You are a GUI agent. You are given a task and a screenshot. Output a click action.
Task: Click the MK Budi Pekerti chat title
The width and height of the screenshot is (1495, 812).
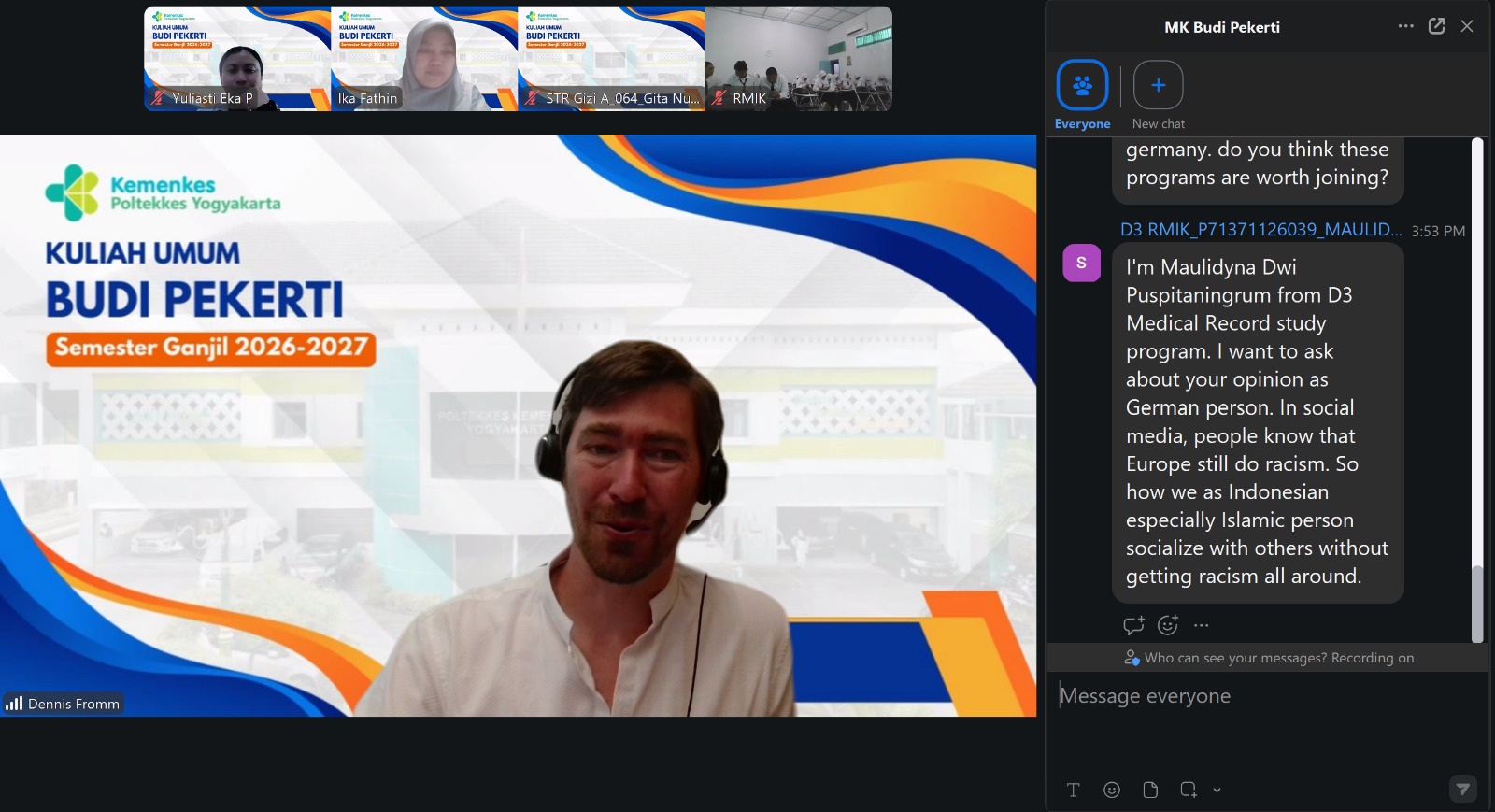pos(1222,27)
